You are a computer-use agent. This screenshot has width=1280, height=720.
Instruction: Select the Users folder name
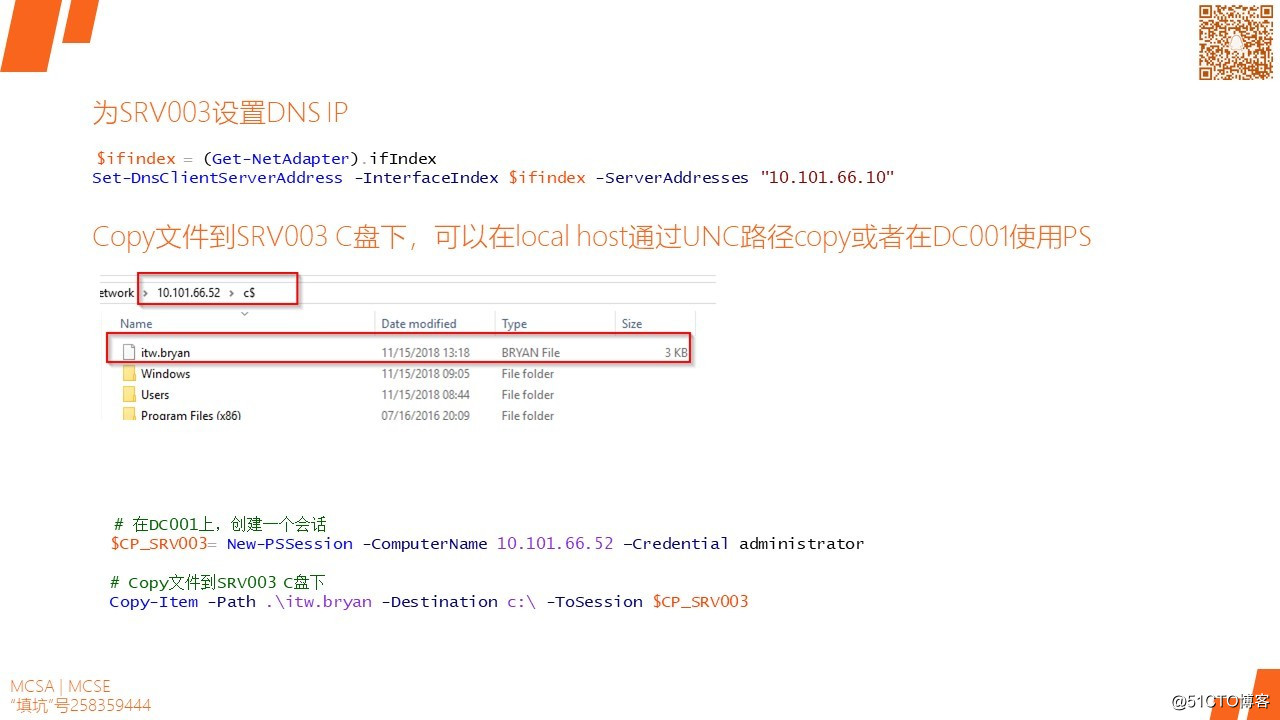(x=155, y=394)
